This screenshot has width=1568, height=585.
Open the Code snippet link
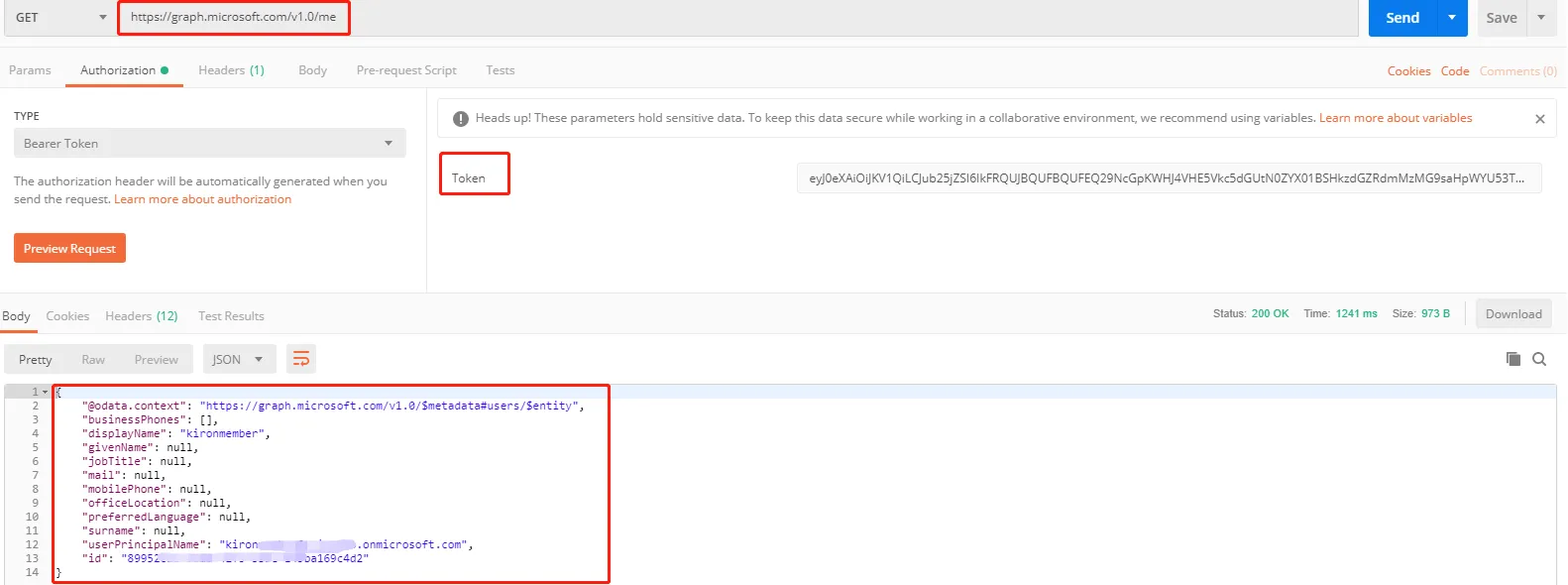[1455, 71]
